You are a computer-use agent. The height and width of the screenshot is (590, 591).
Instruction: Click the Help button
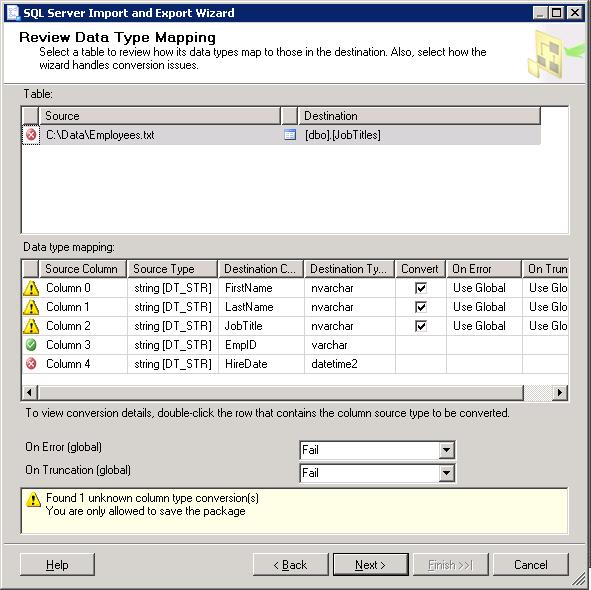[x=57, y=564]
